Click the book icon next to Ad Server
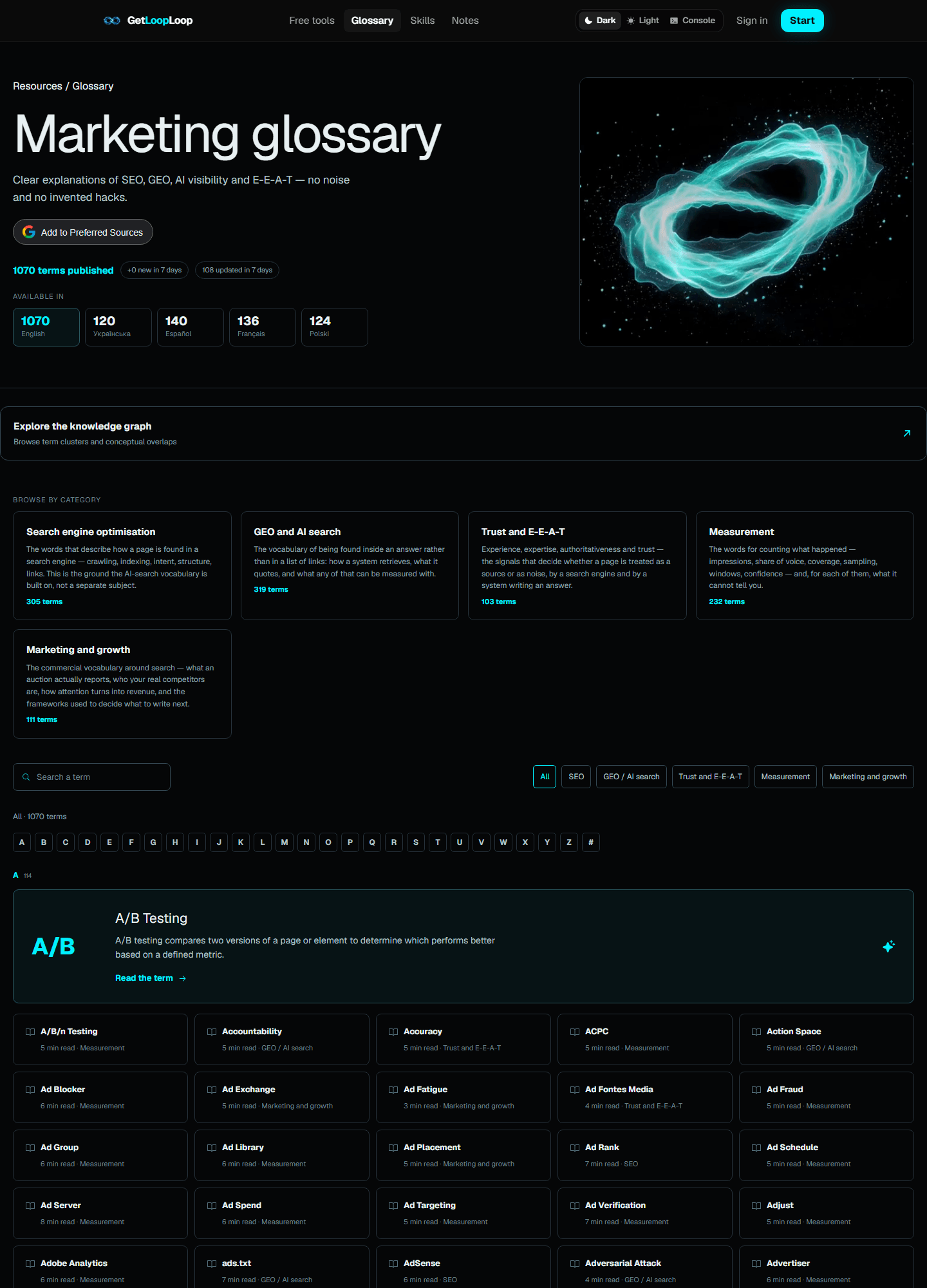927x1288 pixels. (30, 1206)
